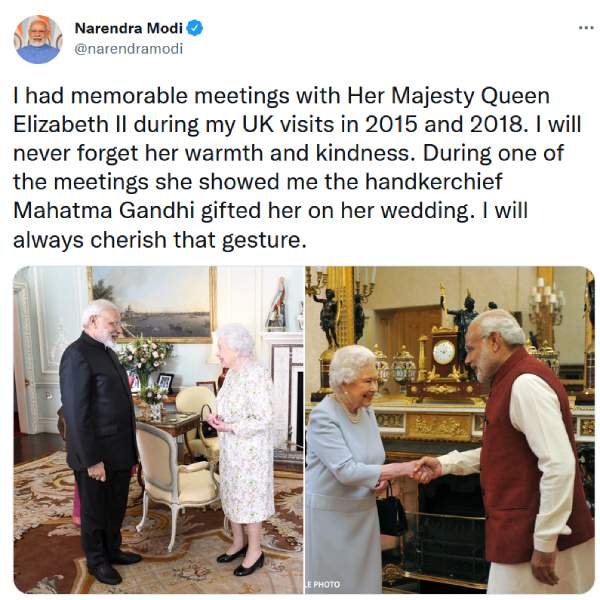The image size is (600, 600).
Task: Open the right handshake photo
Action: click(450, 430)
